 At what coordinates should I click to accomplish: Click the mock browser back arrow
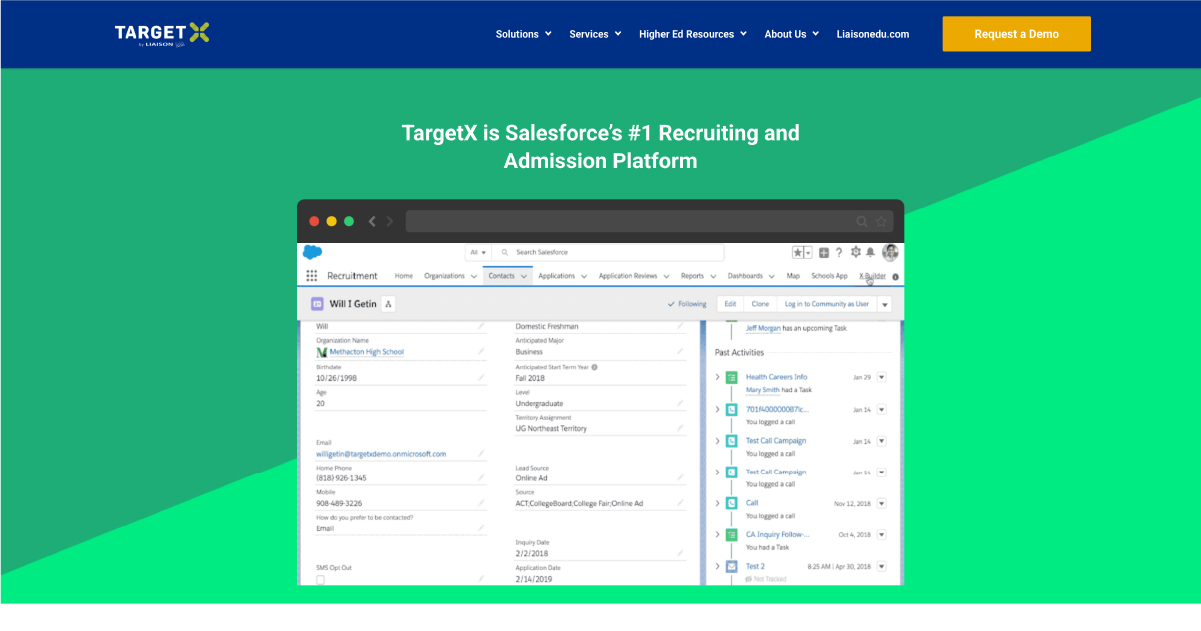372,221
